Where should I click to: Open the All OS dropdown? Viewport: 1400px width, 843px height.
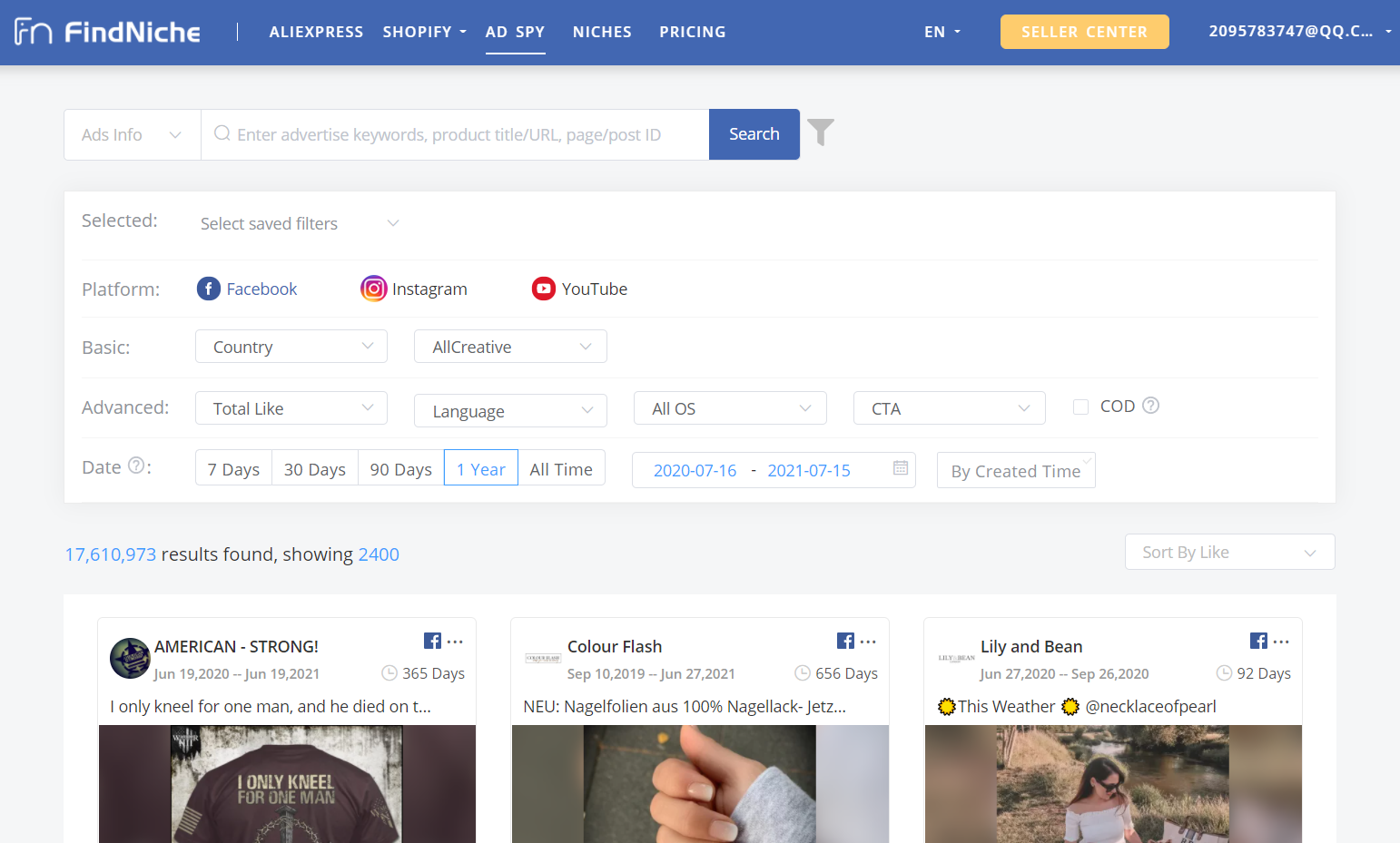(730, 408)
